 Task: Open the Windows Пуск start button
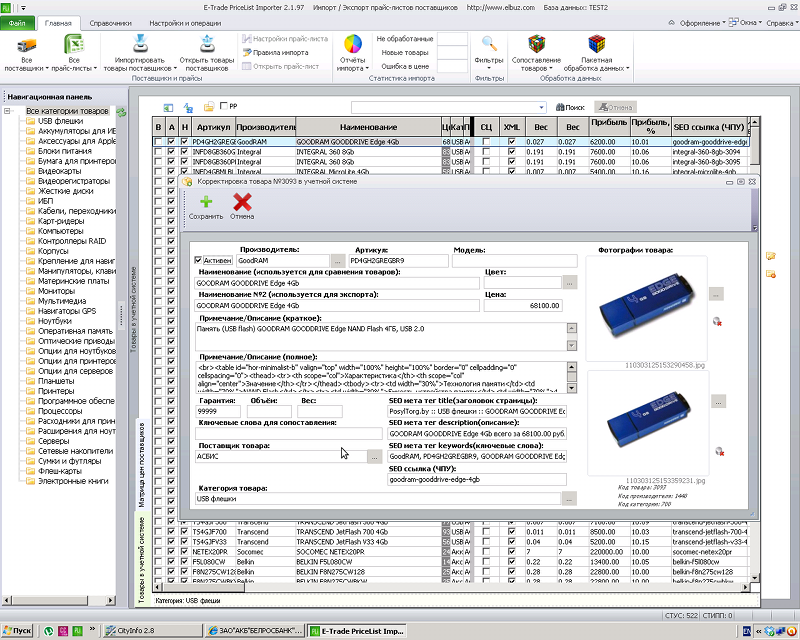pyautogui.click(x=17, y=631)
